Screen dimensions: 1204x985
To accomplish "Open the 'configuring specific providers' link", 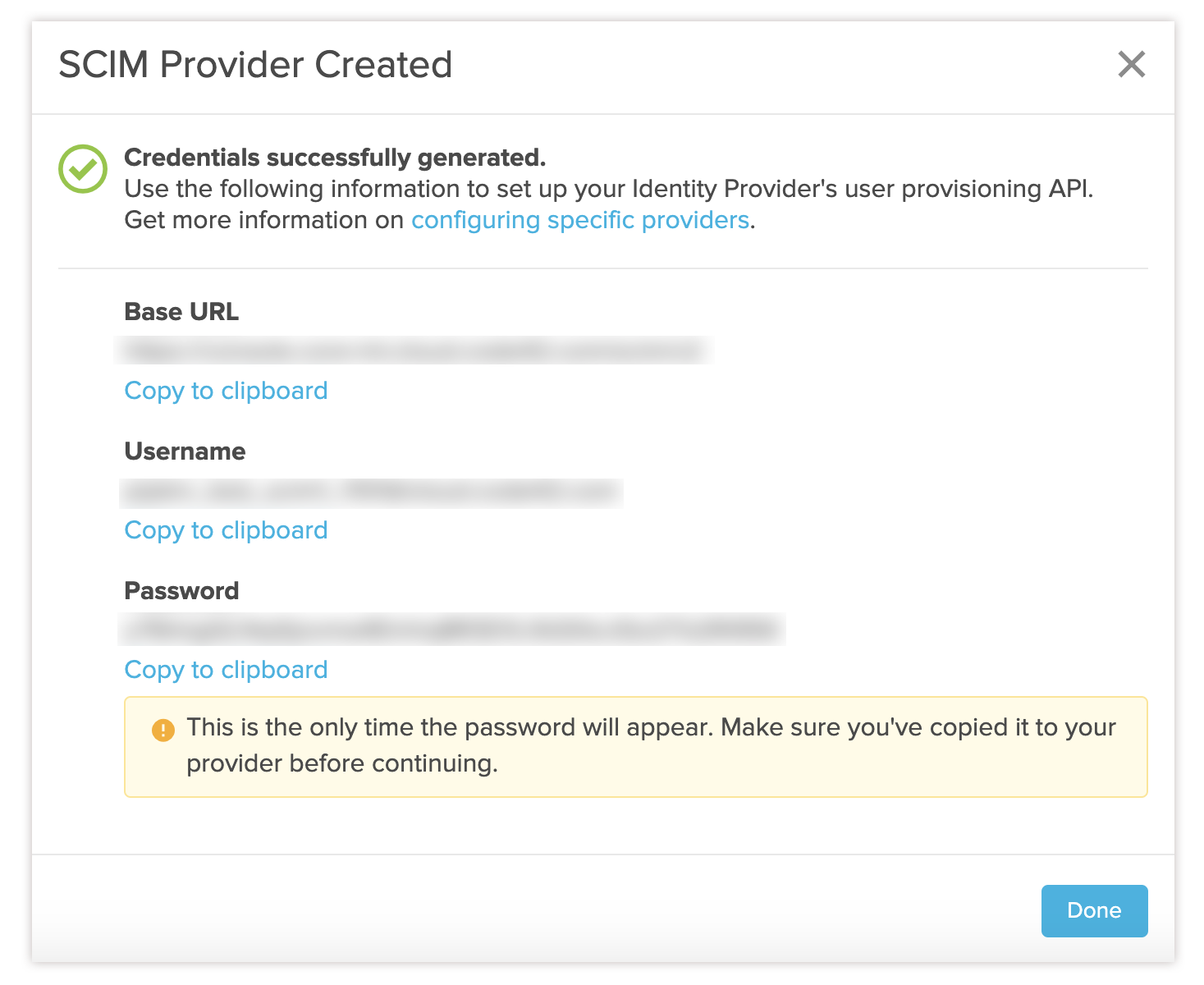I will tap(580, 219).
